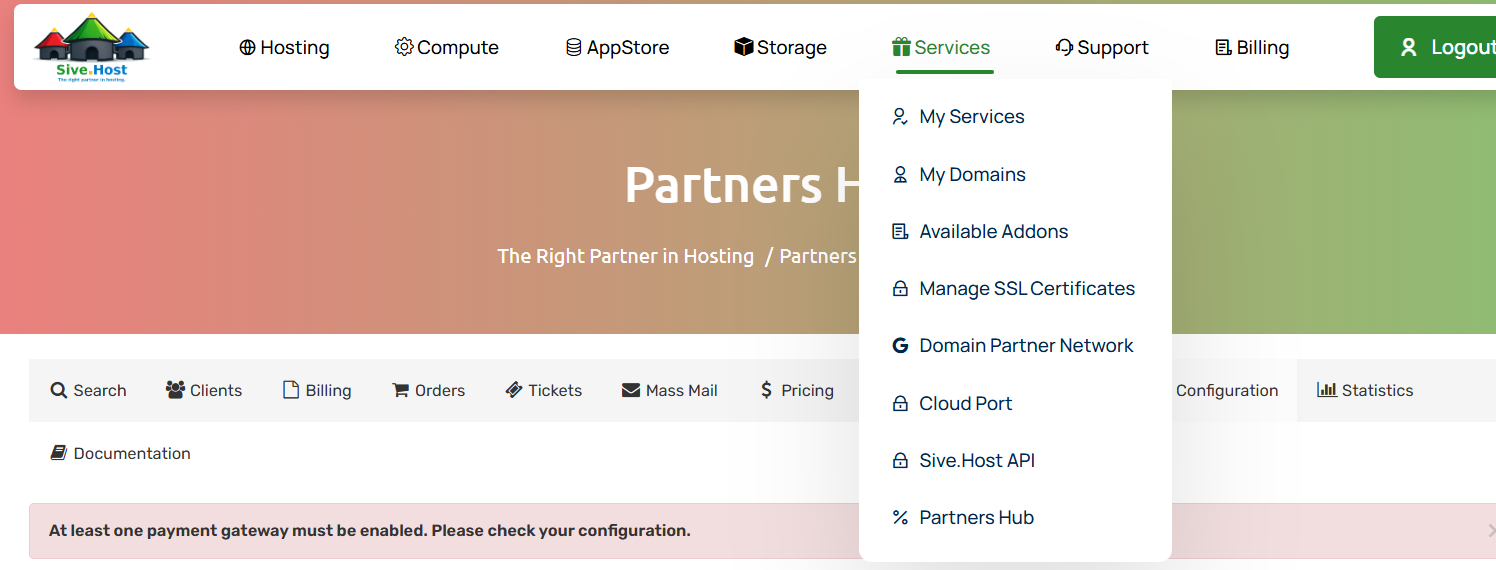This screenshot has height=570, width=1496.
Task: Click the dollar icon on Pricing tab
Action: tap(766, 390)
